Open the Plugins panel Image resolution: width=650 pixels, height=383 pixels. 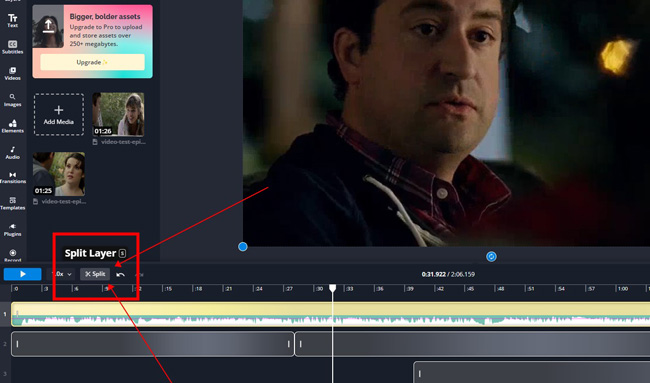pyautogui.click(x=12, y=230)
